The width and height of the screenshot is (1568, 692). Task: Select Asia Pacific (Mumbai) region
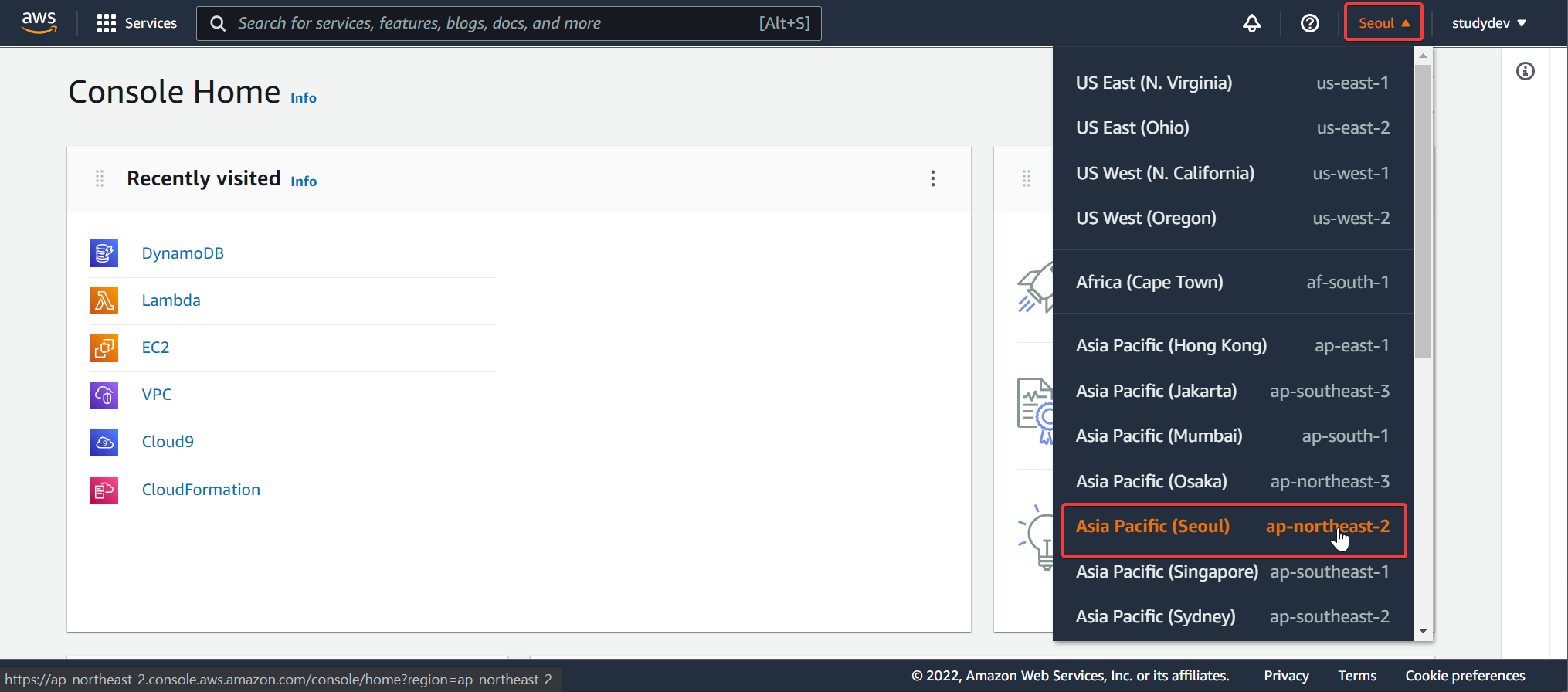(1233, 436)
